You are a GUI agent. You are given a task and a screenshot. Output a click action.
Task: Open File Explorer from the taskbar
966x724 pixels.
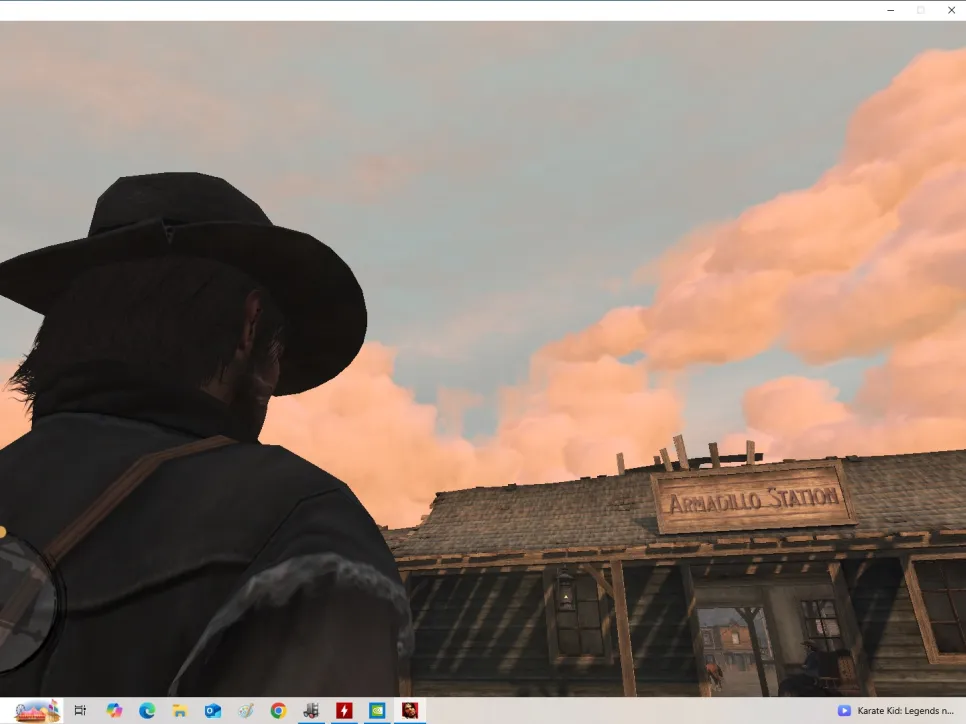coord(179,710)
